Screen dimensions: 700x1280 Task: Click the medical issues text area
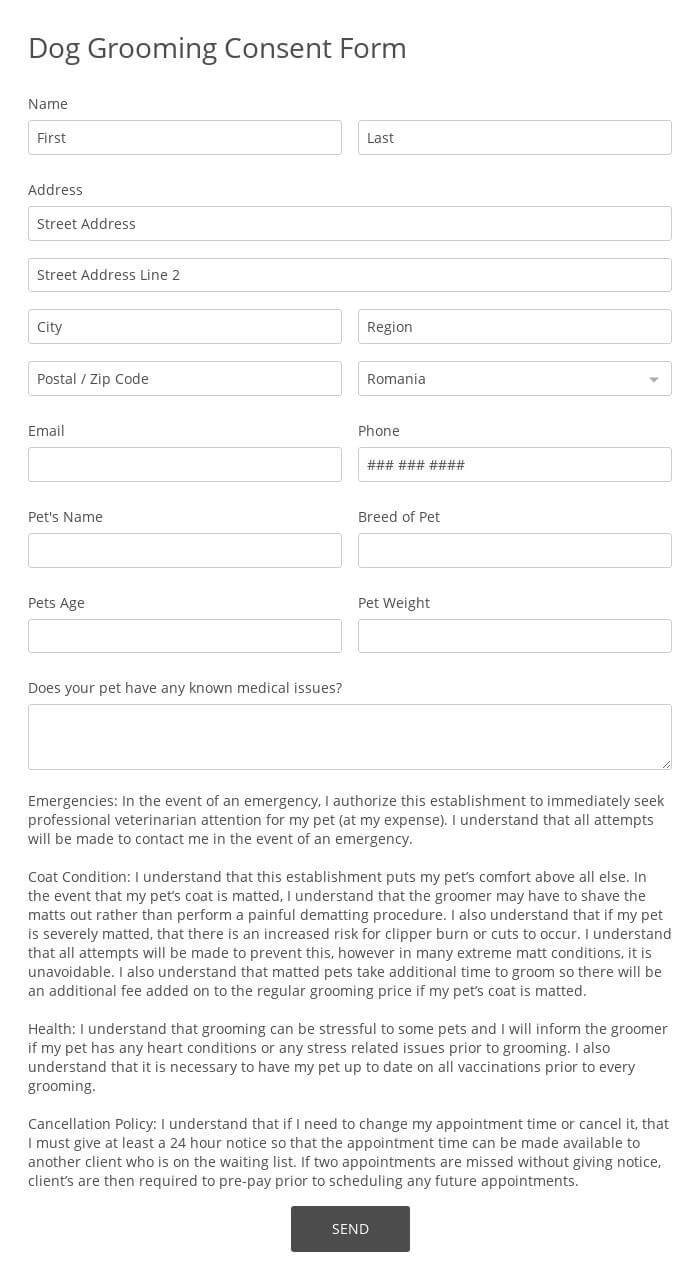pyautogui.click(x=349, y=736)
